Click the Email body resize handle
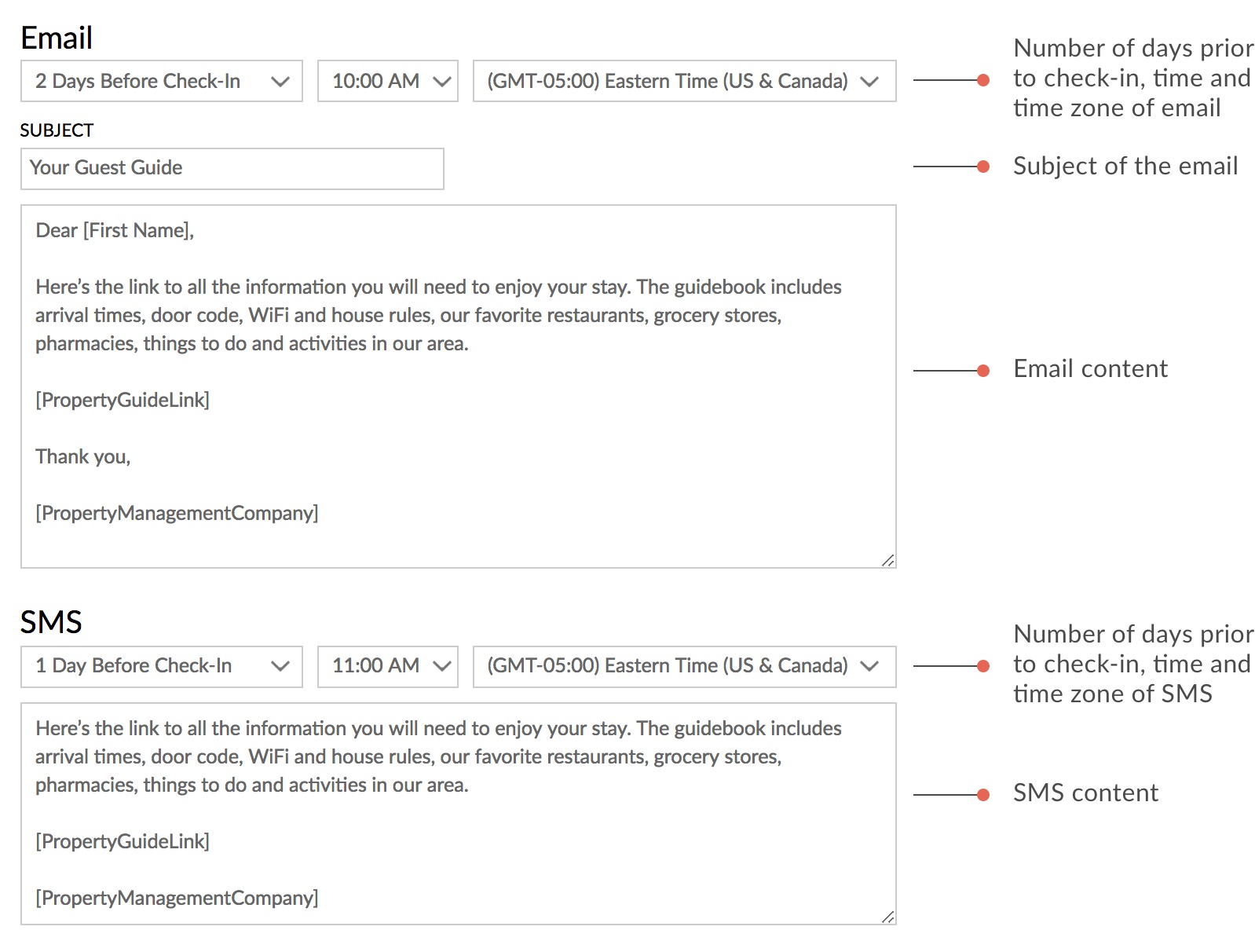1255x952 pixels. (887, 560)
